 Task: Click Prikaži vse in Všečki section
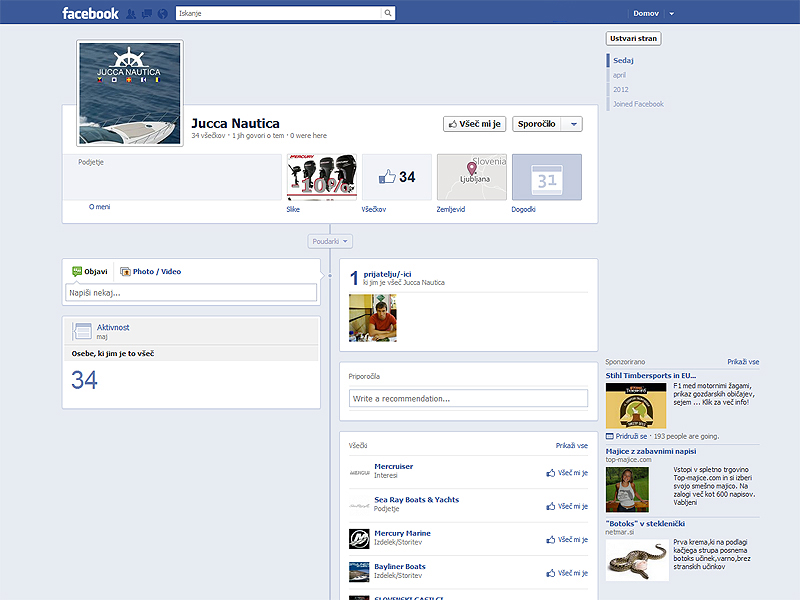click(x=571, y=445)
